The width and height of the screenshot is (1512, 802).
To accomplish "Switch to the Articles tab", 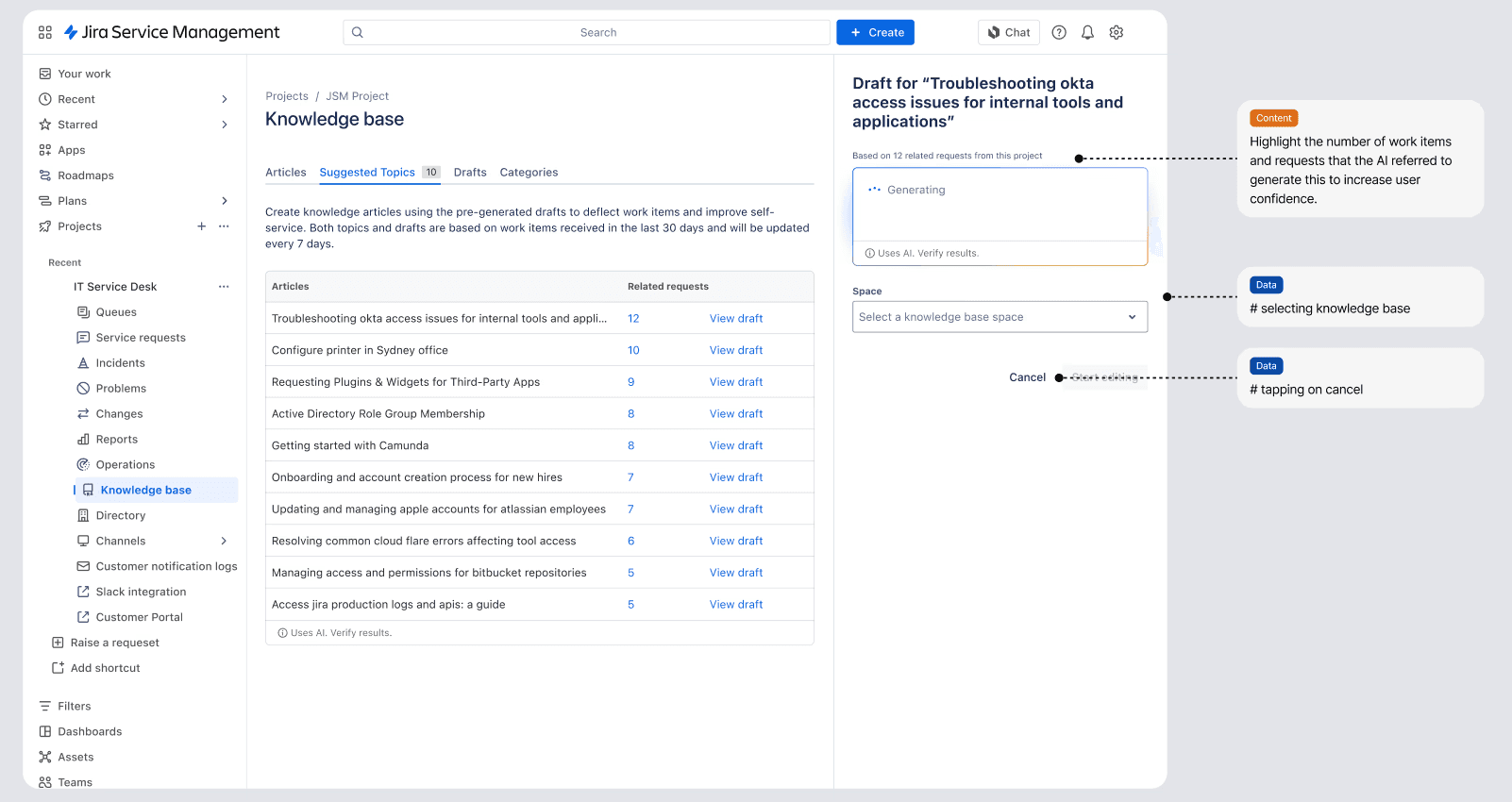I will tap(286, 173).
